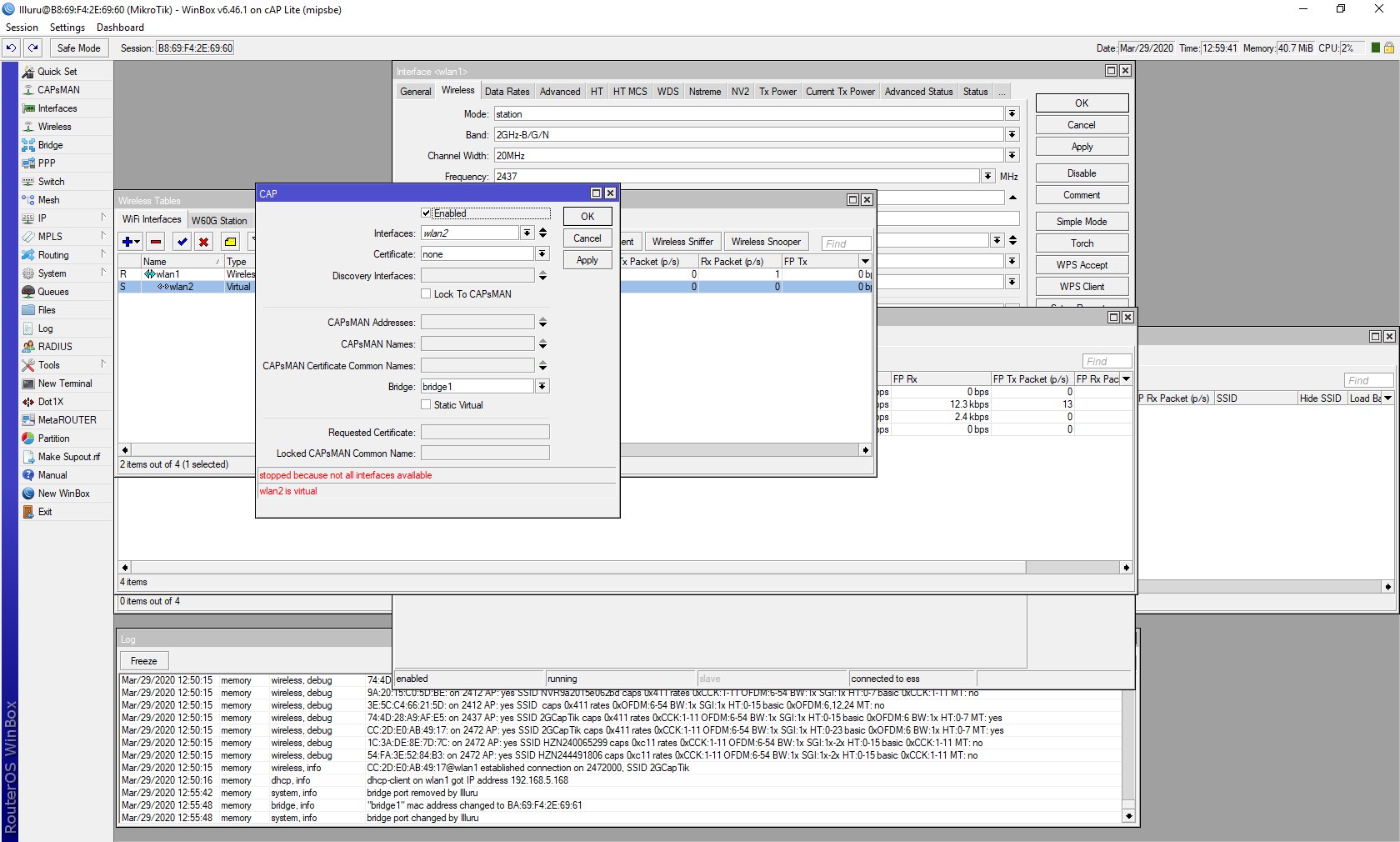
Task: Click the Redo toolbar icon
Action: tap(33, 48)
